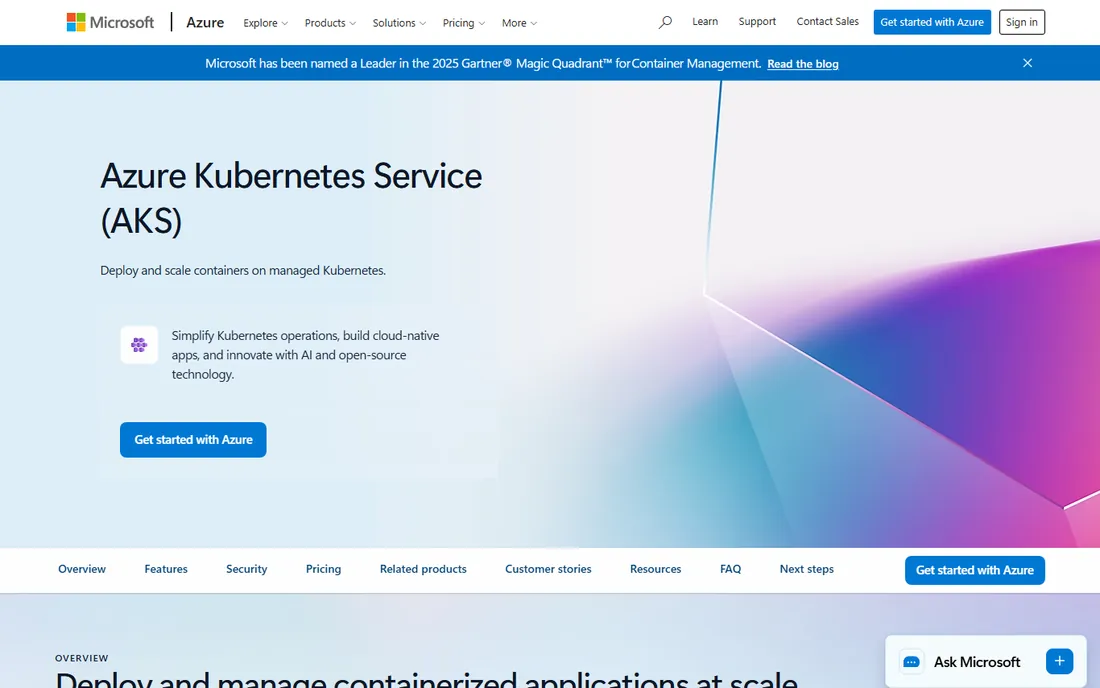Screen dimensions: 1100x688
Task: Open the Learn link
Action: coord(705,22)
